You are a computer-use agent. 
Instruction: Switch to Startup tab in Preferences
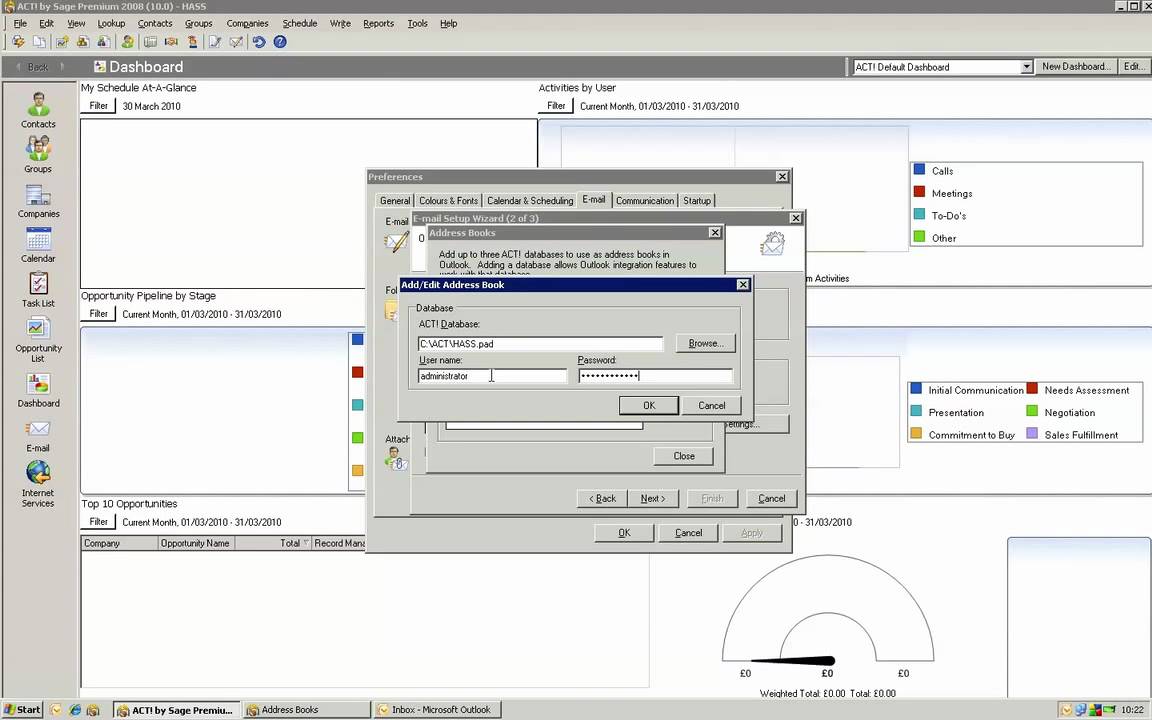[x=696, y=201]
